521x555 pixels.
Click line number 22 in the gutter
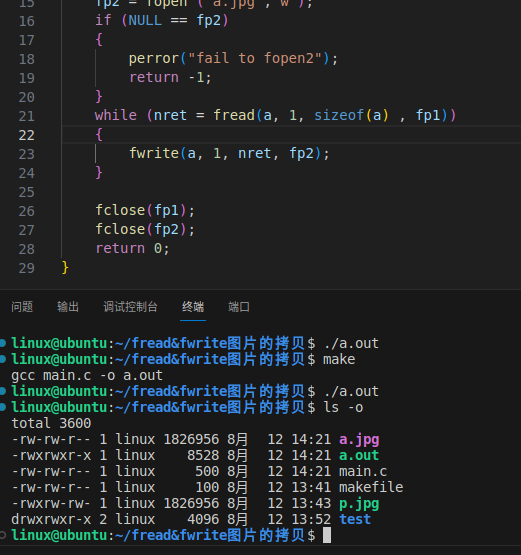pos(27,135)
